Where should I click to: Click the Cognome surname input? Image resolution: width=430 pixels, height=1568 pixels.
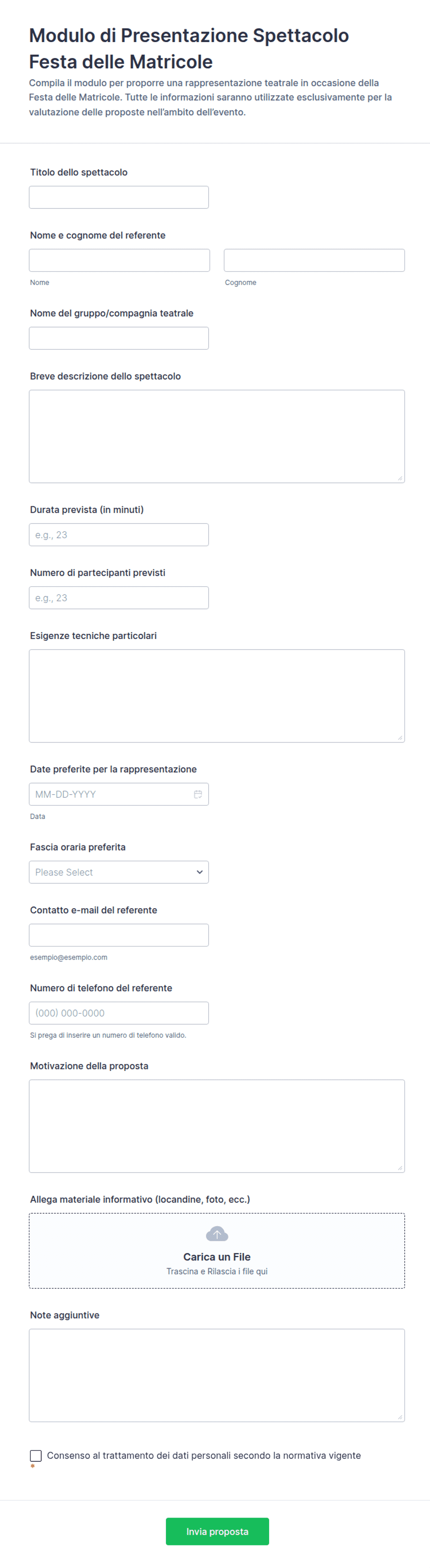314,260
